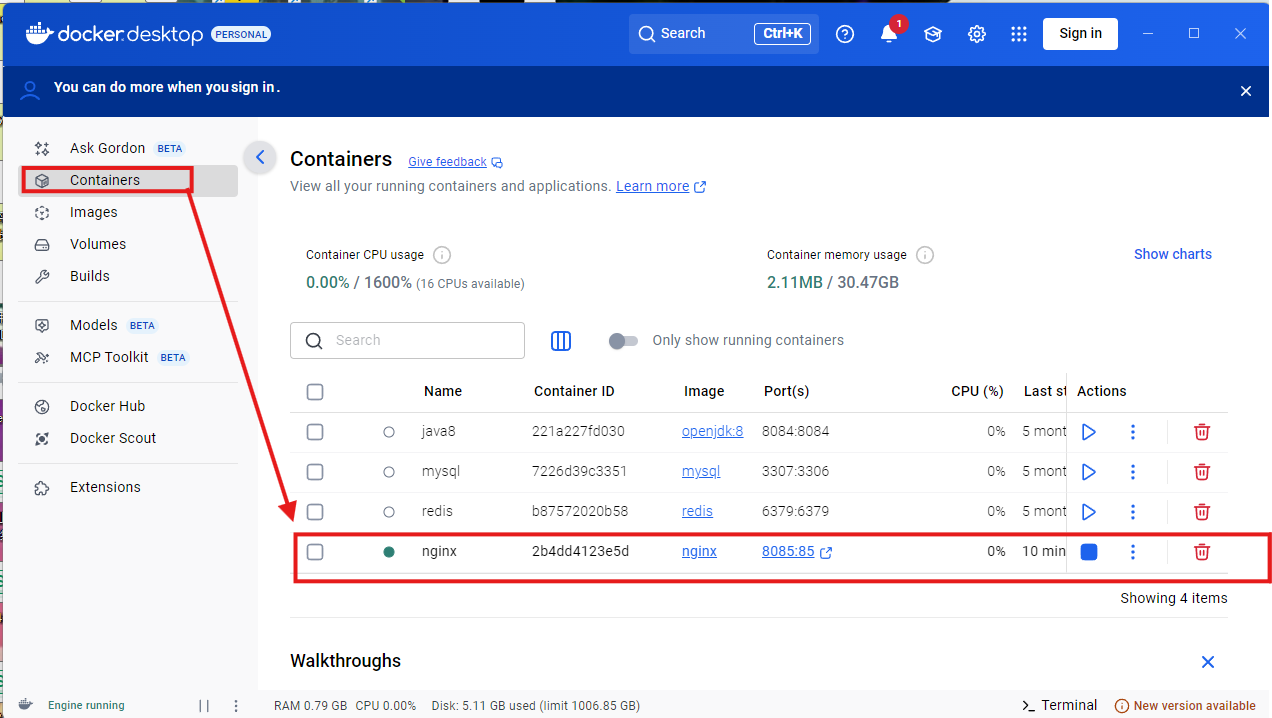Check the redis container checkbox

315,512
